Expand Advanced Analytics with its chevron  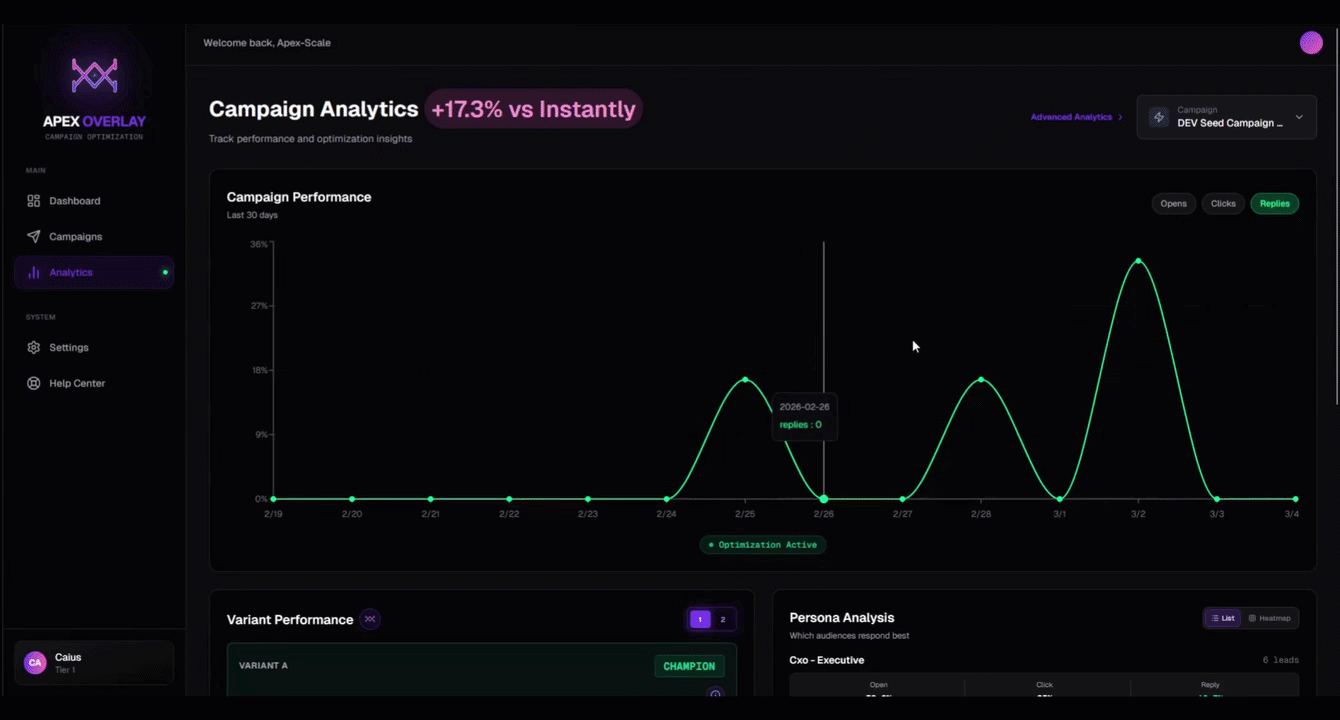tap(1122, 116)
